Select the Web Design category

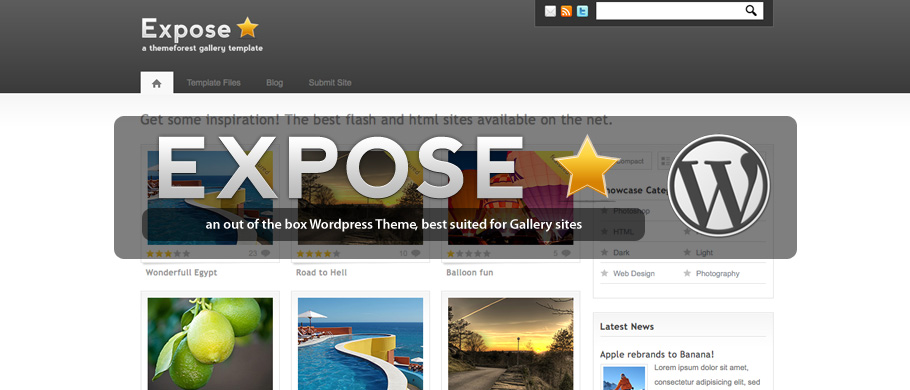coord(634,273)
